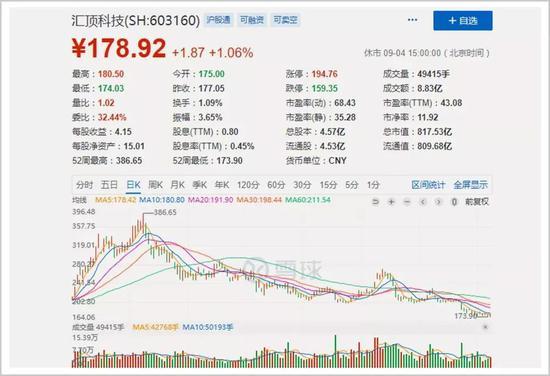The image size is (550, 376).
Task: Open the 前复权 adjustment dropdown
Action: coord(477,202)
